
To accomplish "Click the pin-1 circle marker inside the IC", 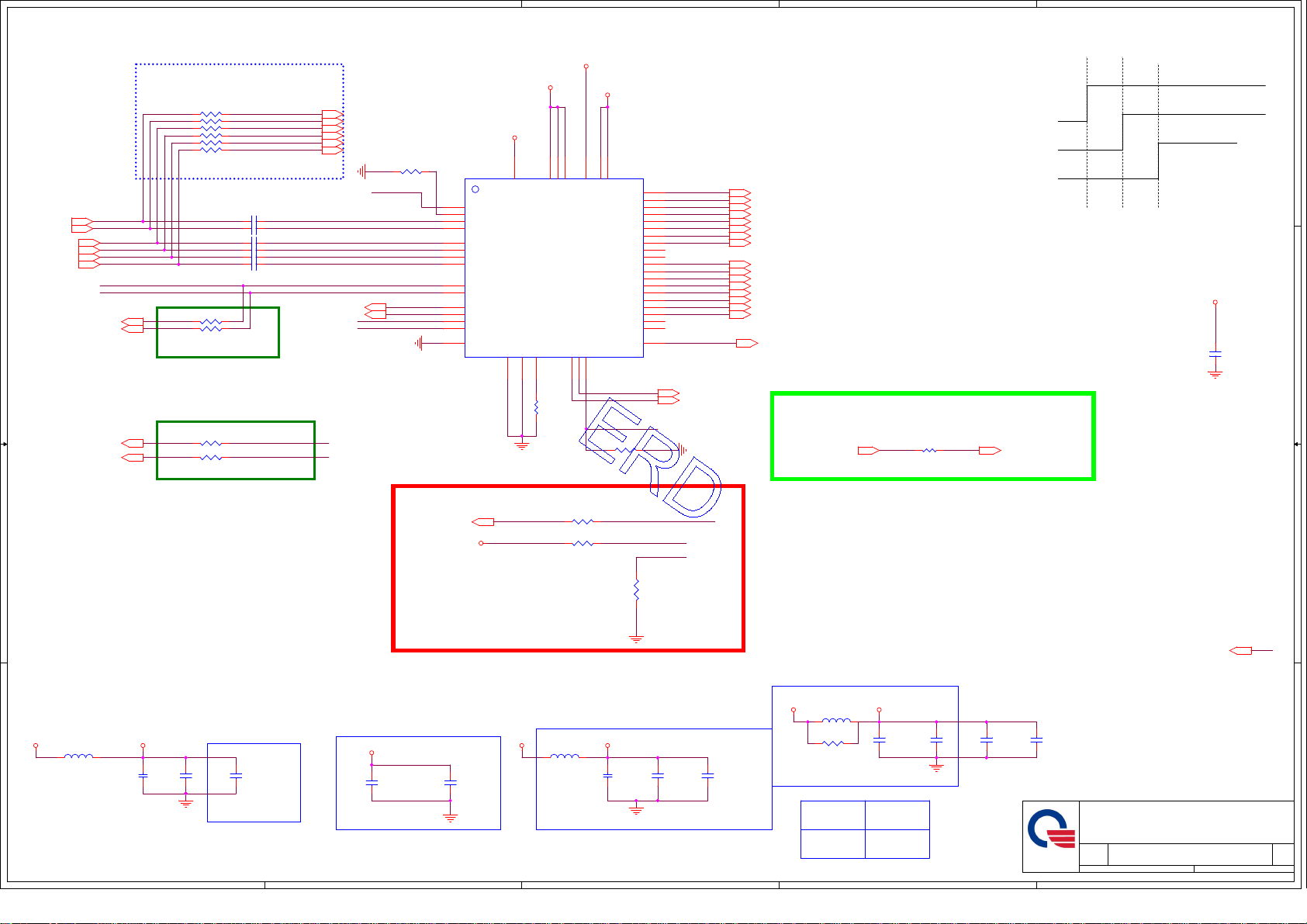I will [475, 189].
